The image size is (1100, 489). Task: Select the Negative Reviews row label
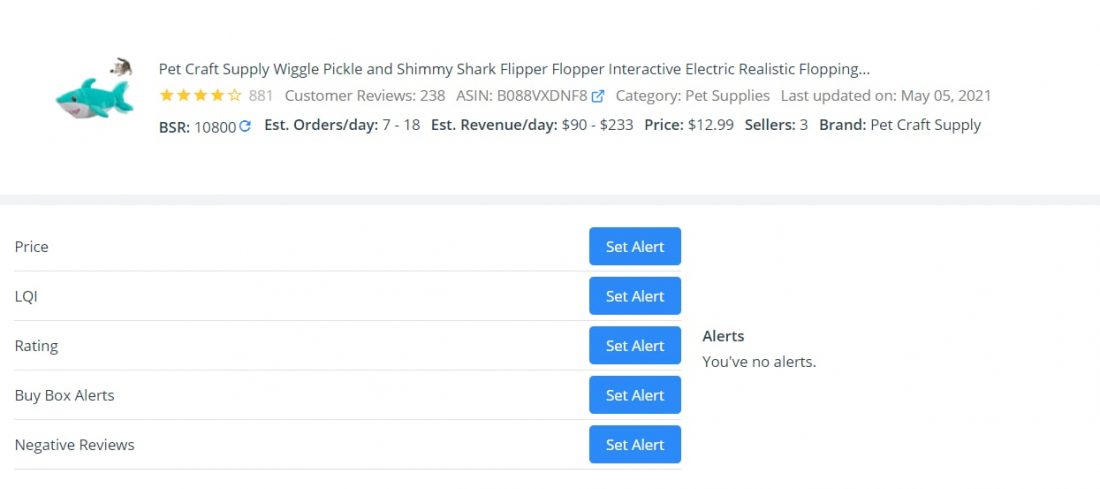pyautogui.click(x=74, y=445)
